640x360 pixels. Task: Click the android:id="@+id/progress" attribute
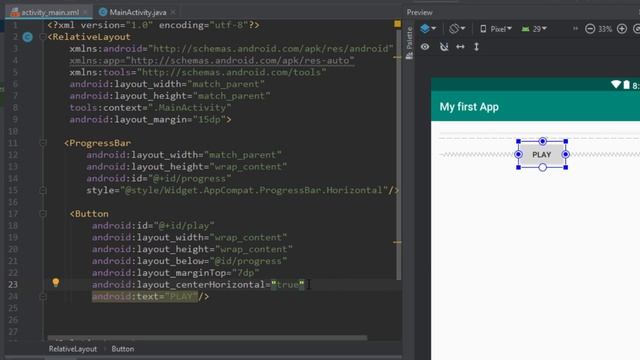(159, 178)
